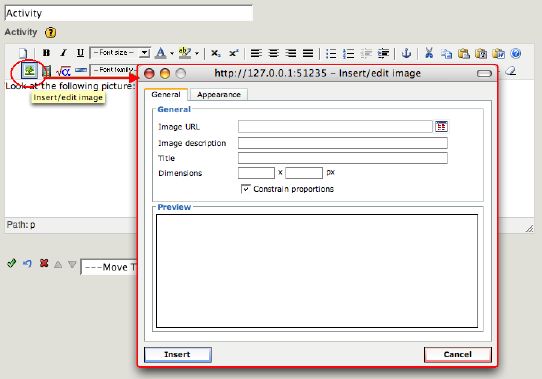The width and height of the screenshot is (542, 379).
Task: Click Paste as plain text icon
Action: point(481,54)
